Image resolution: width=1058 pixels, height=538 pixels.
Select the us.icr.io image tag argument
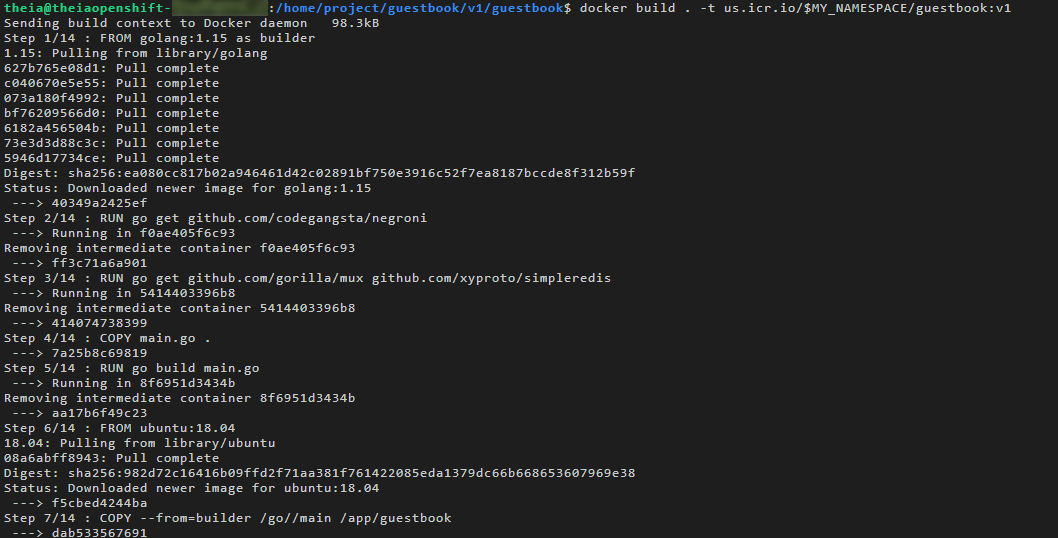click(861, 8)
